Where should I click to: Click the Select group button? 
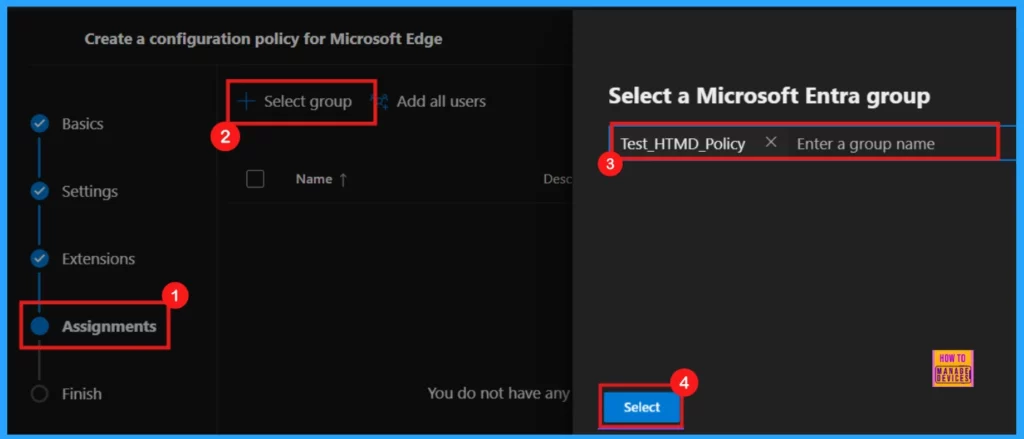point(295,101)
